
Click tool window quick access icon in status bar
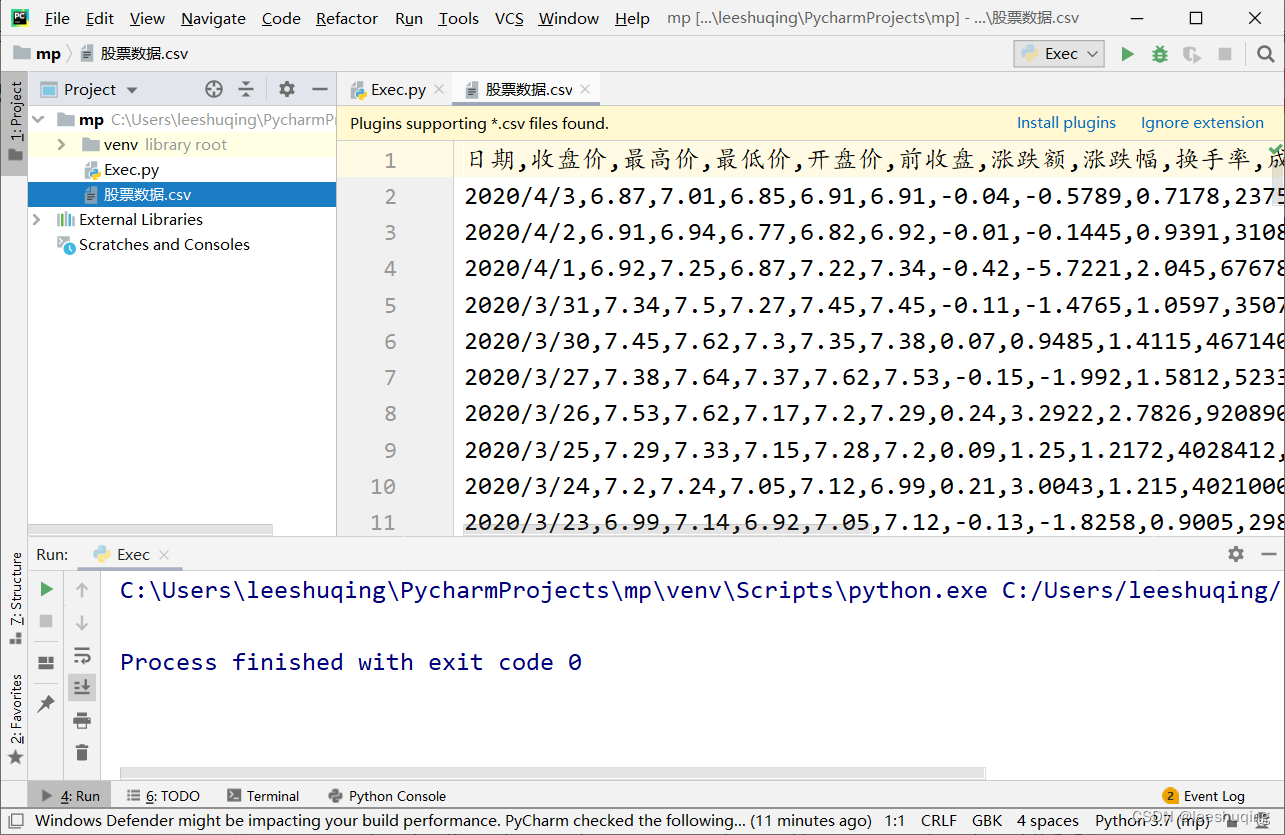coord(14,820)
